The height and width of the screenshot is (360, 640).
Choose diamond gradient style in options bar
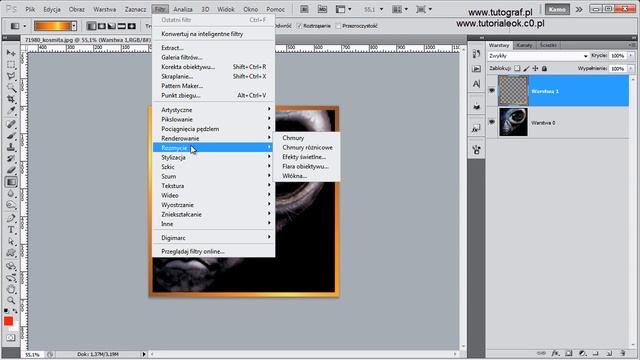pyautogui.click(x=131, y=26)
